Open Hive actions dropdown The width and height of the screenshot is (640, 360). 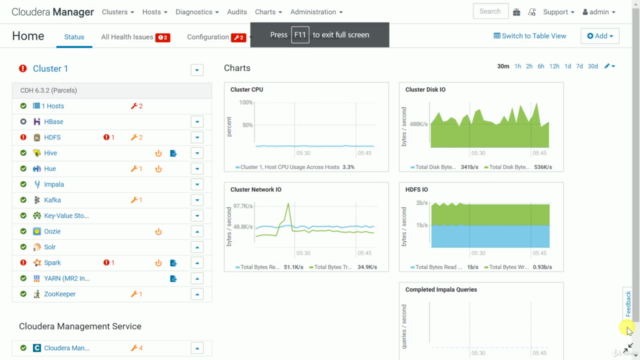pos(197,153)
